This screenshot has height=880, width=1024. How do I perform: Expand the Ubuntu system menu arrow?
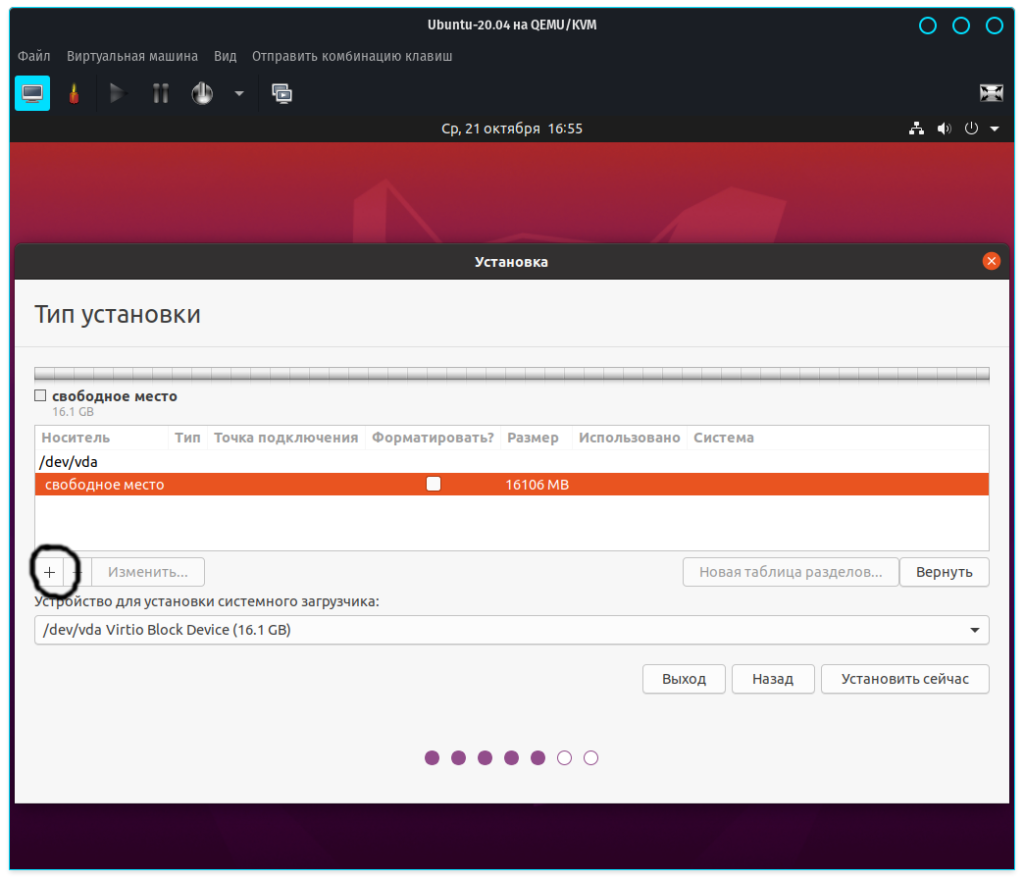point(994,129)
